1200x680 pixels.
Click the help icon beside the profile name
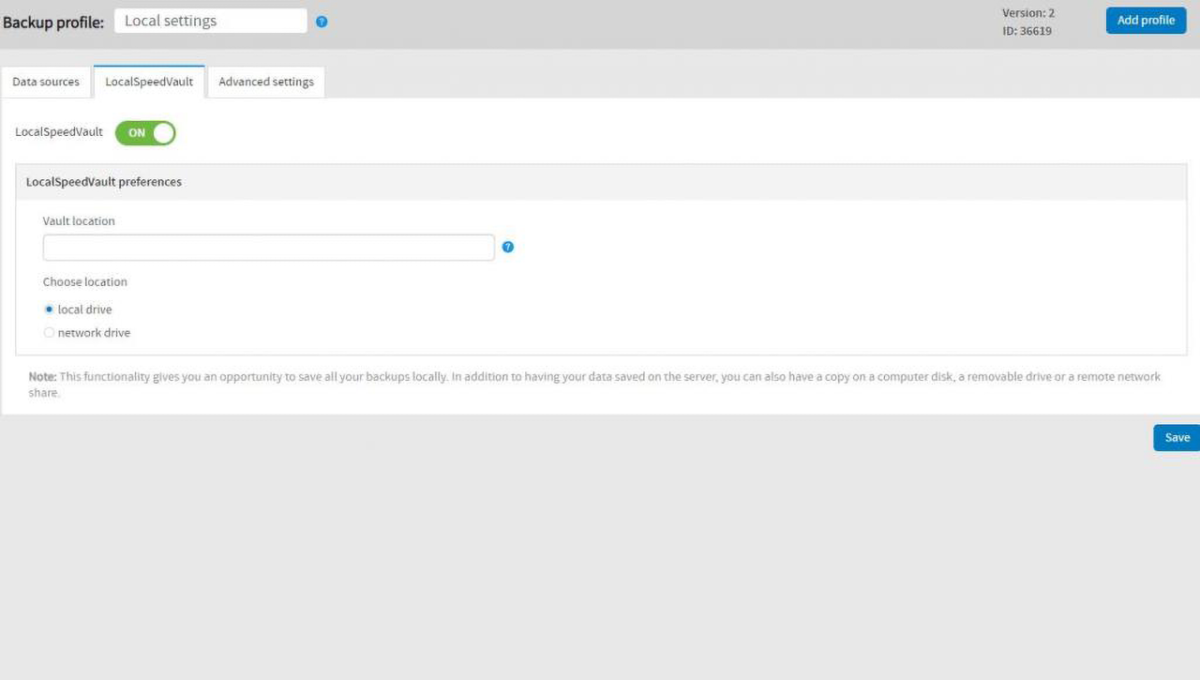(x=321, y=21)
